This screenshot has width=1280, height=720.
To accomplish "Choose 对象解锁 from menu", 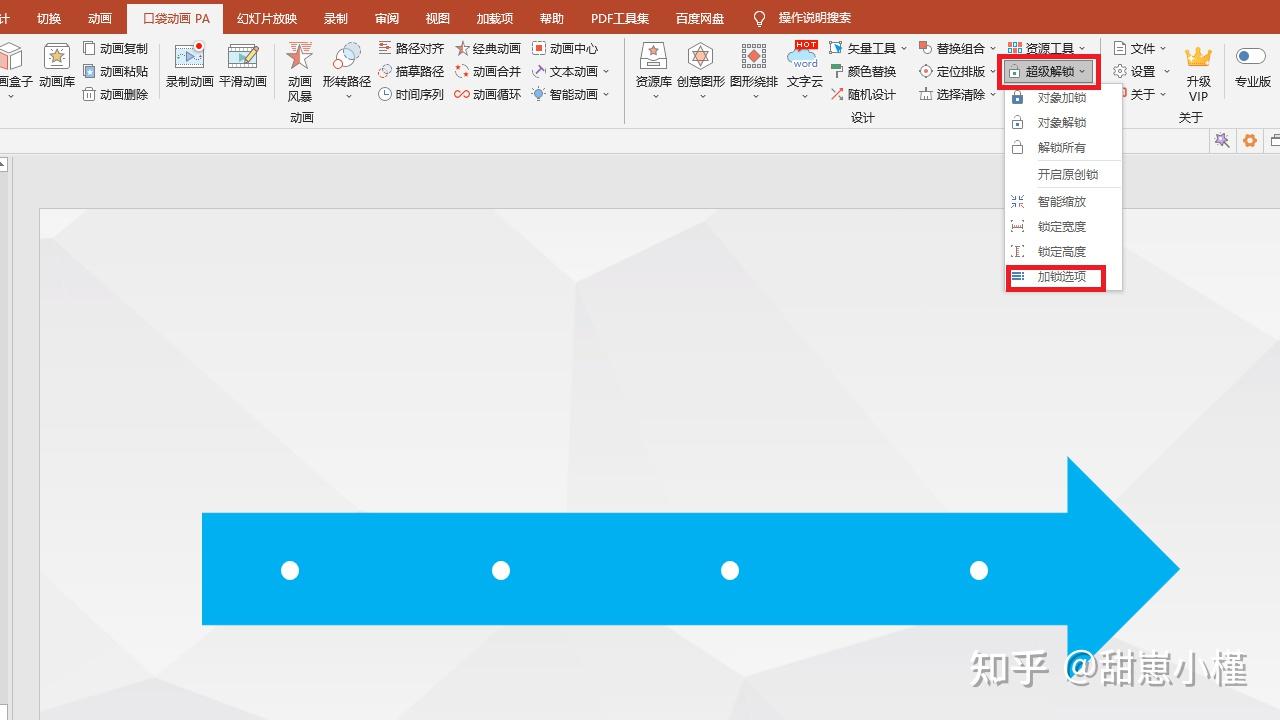I will click(1063, 122).
